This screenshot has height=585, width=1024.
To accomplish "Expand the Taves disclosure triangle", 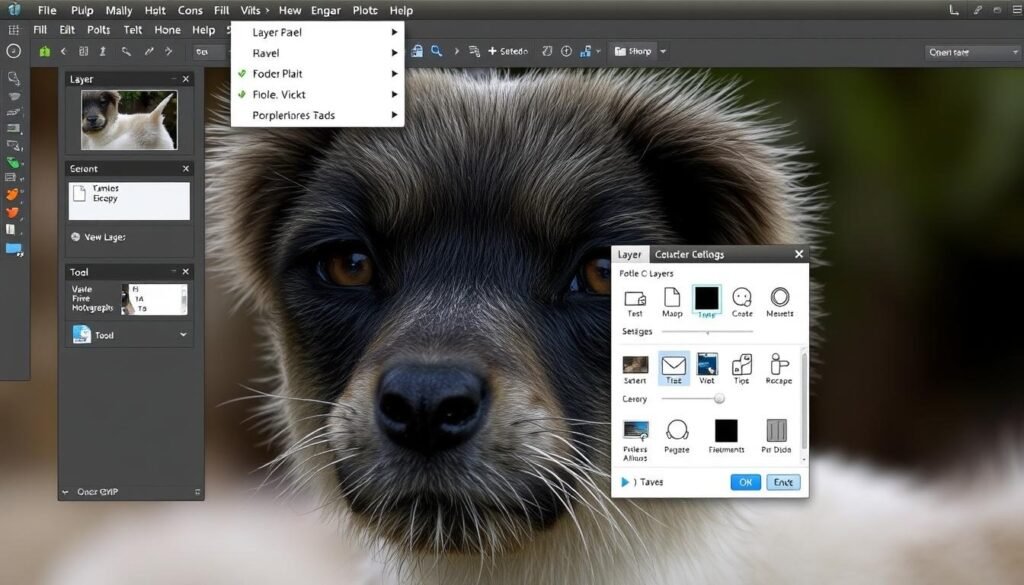I will (x=625, y=482).
